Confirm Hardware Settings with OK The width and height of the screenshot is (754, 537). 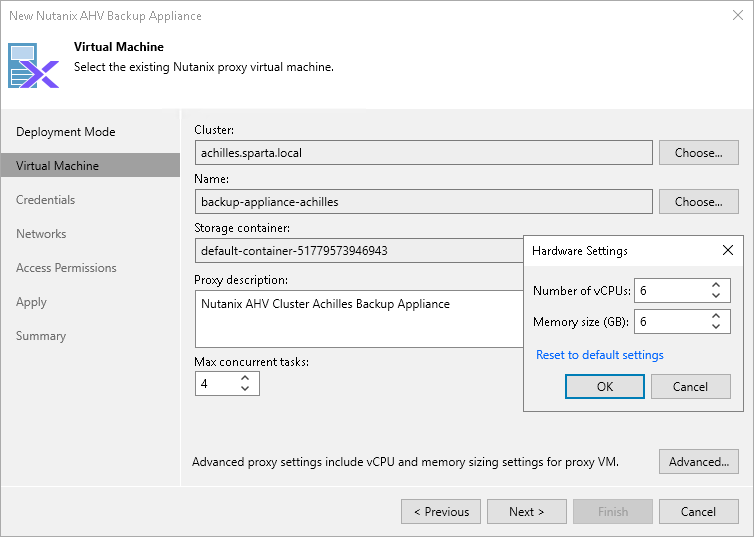[x=604, y=387]
